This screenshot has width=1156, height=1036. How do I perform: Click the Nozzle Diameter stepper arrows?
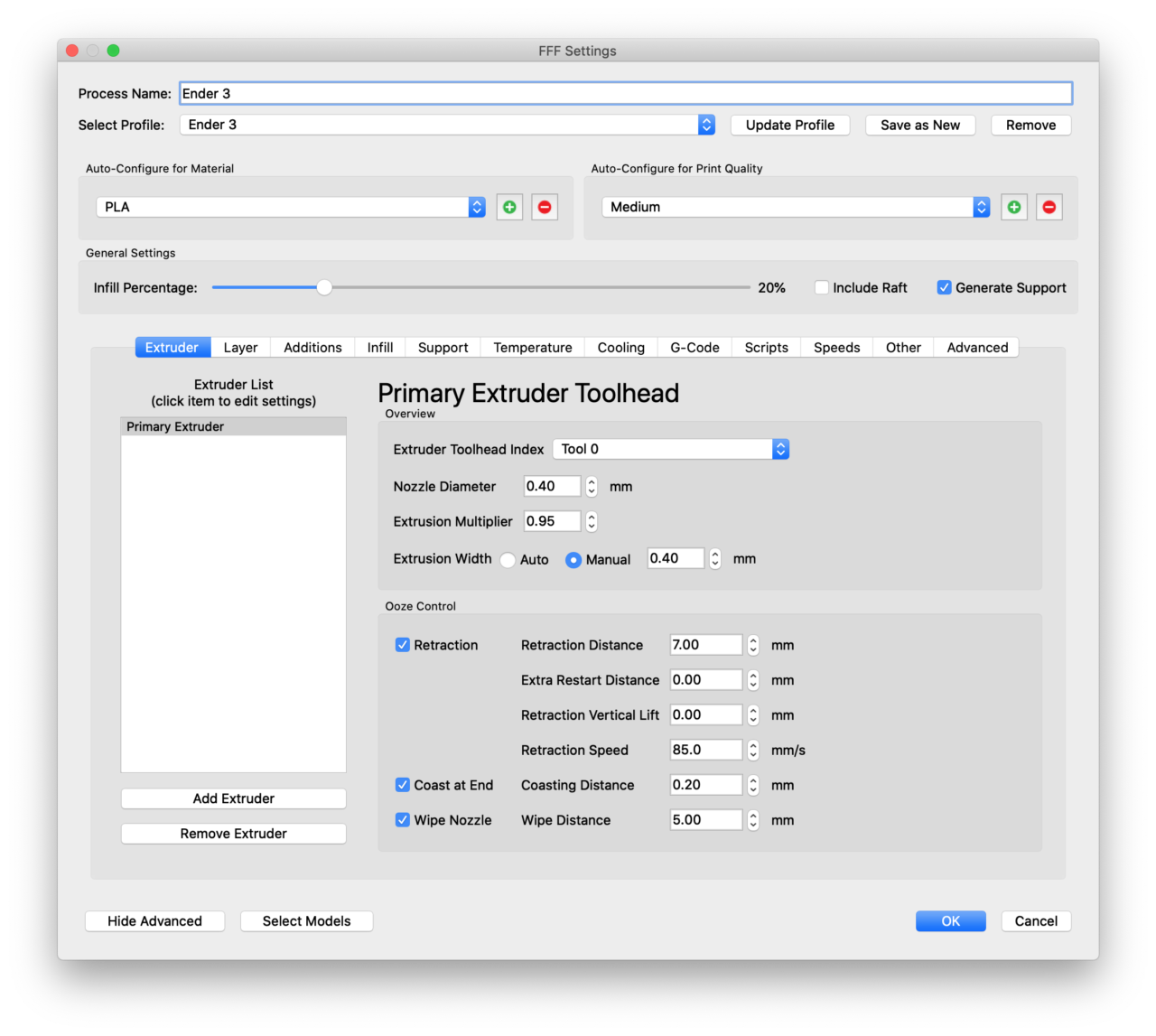pyautogui.click(x=592, y=487)
